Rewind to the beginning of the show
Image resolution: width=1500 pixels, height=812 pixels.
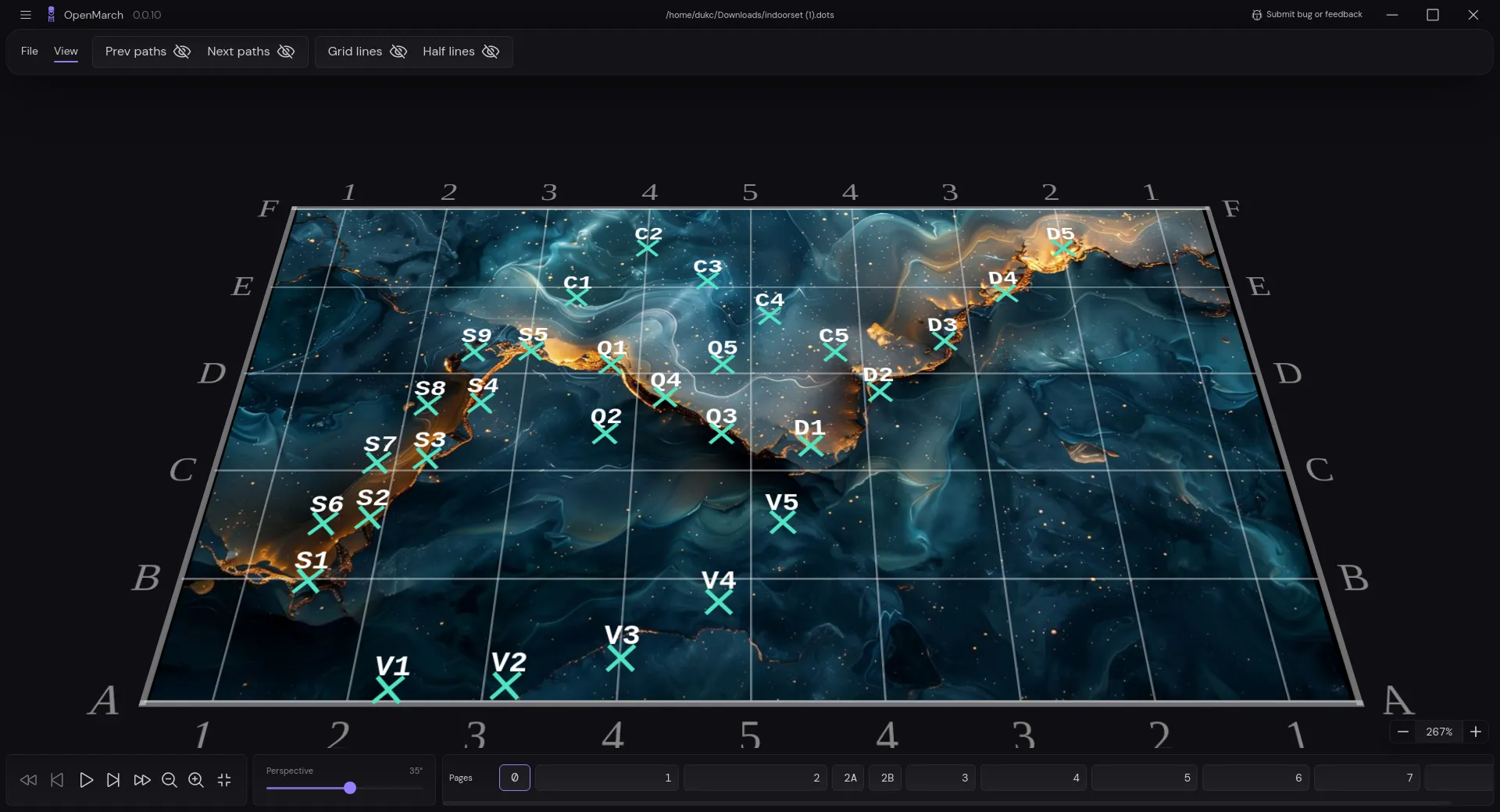tap(28, 780)
